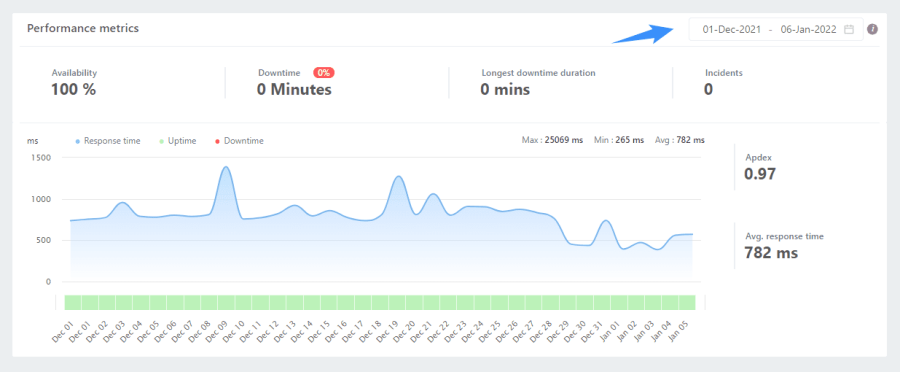Click the Dec 09 x-axis label
The height and width of the screenshot is (372, 900).
[215, 331]
